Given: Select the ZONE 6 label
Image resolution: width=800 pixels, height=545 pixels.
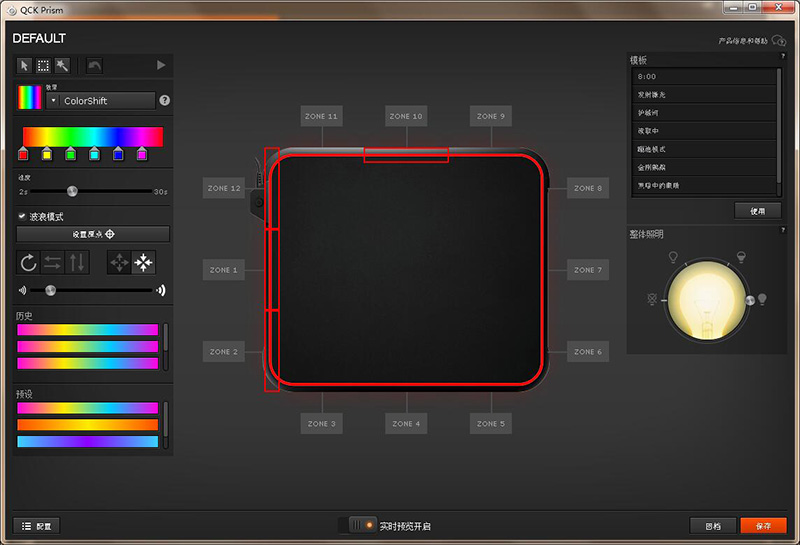Looking at the screenshot, I should point(588,352).
